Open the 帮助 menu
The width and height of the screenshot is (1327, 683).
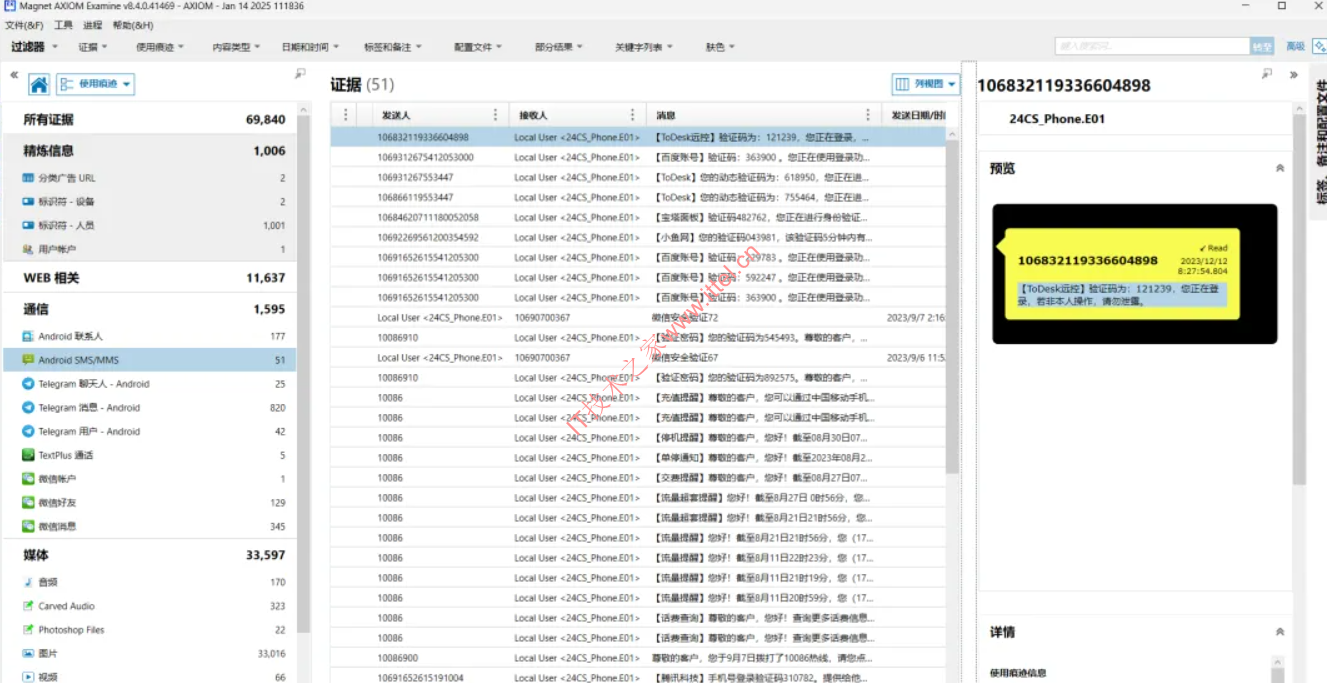pos(133,25)
